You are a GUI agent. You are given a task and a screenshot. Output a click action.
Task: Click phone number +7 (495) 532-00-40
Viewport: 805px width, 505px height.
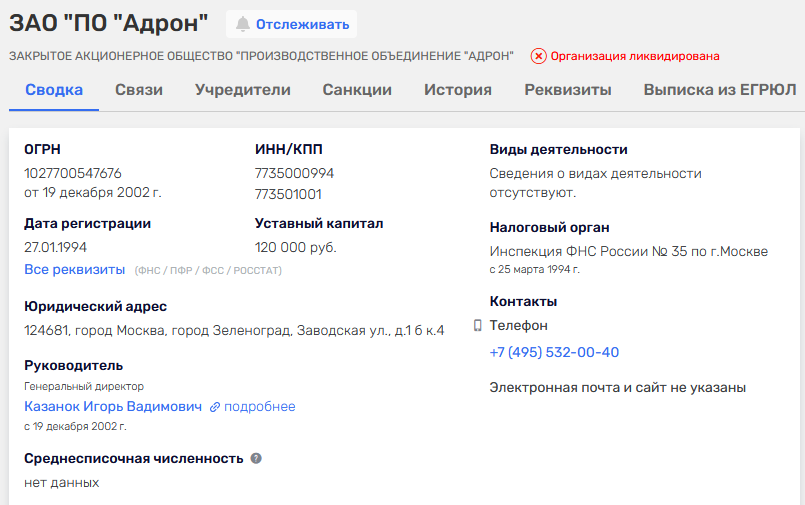click(554, 353)
